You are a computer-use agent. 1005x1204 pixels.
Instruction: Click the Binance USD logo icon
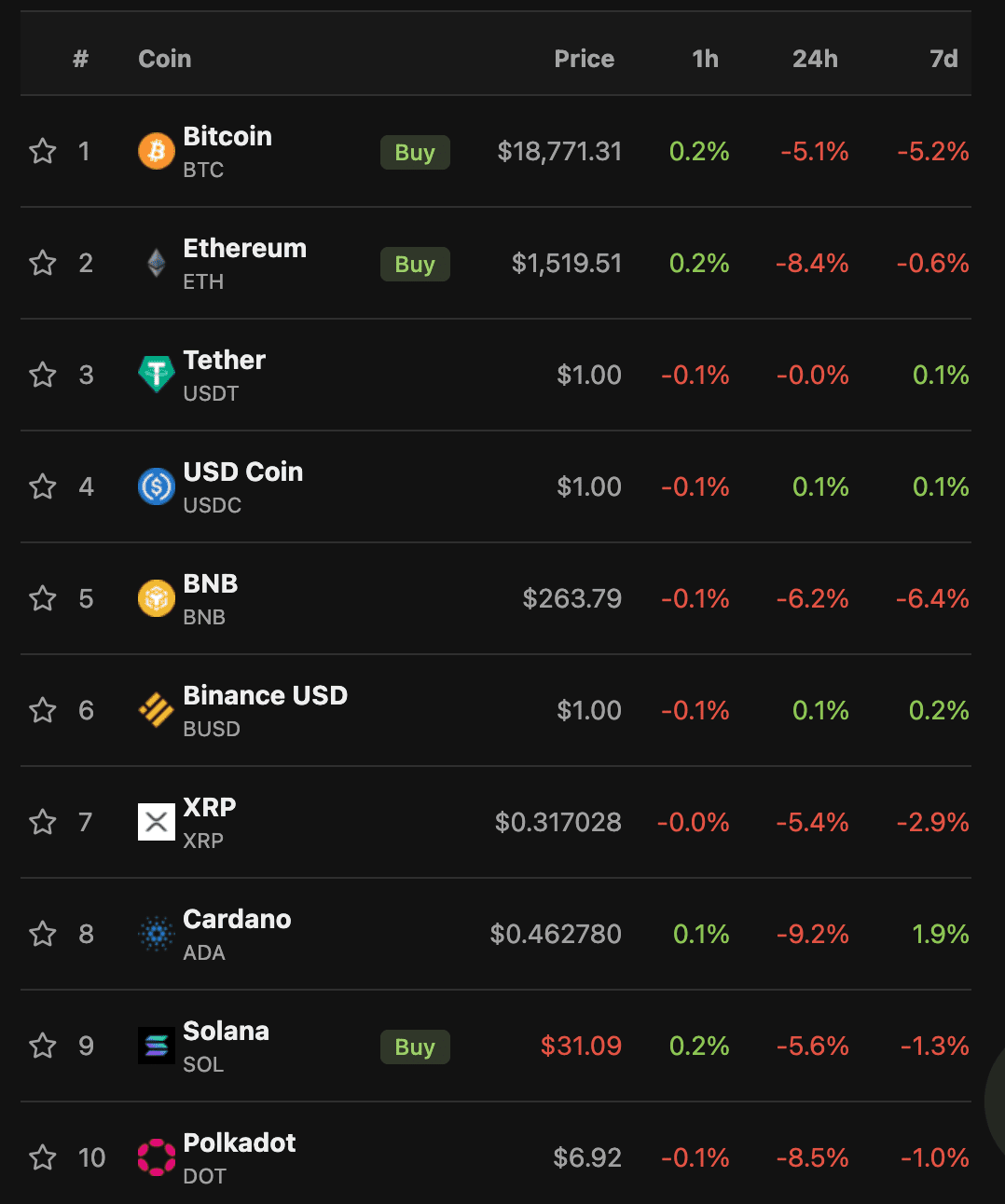[157, 710]
